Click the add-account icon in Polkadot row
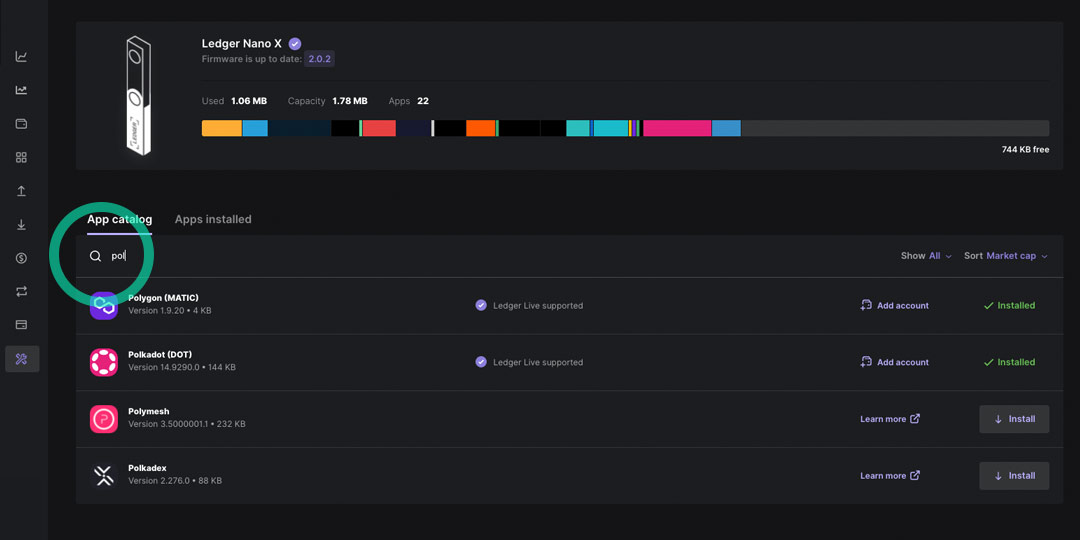Image resolution: width=1080 pixels, height=540 pixels. pos(866,362)
